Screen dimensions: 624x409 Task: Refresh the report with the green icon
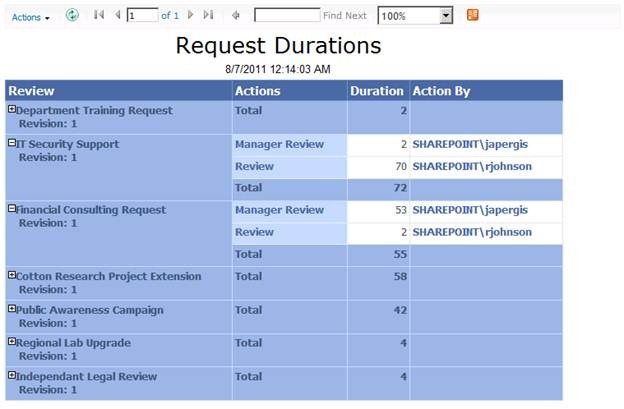pyautogui.click(x=72, y=15)
